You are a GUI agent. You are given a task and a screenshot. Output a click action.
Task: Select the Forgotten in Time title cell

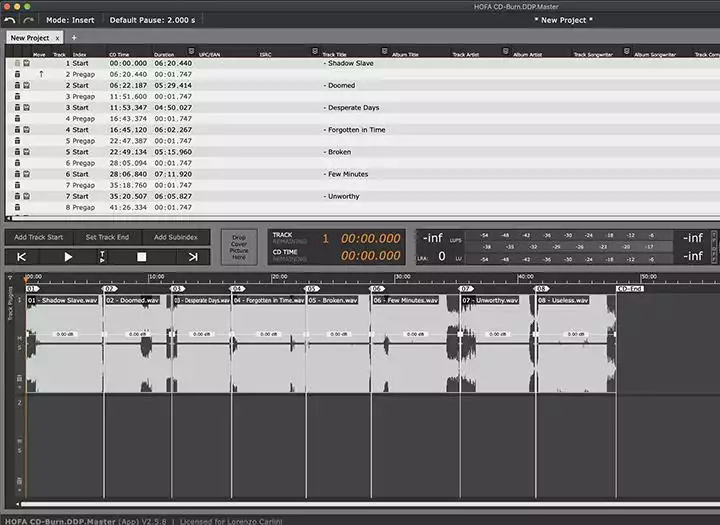tap(354, 130)
